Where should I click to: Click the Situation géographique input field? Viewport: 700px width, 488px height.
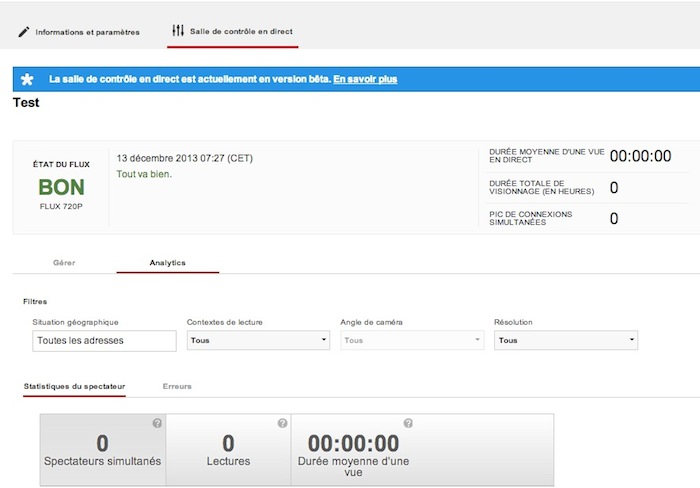(104, 341)
